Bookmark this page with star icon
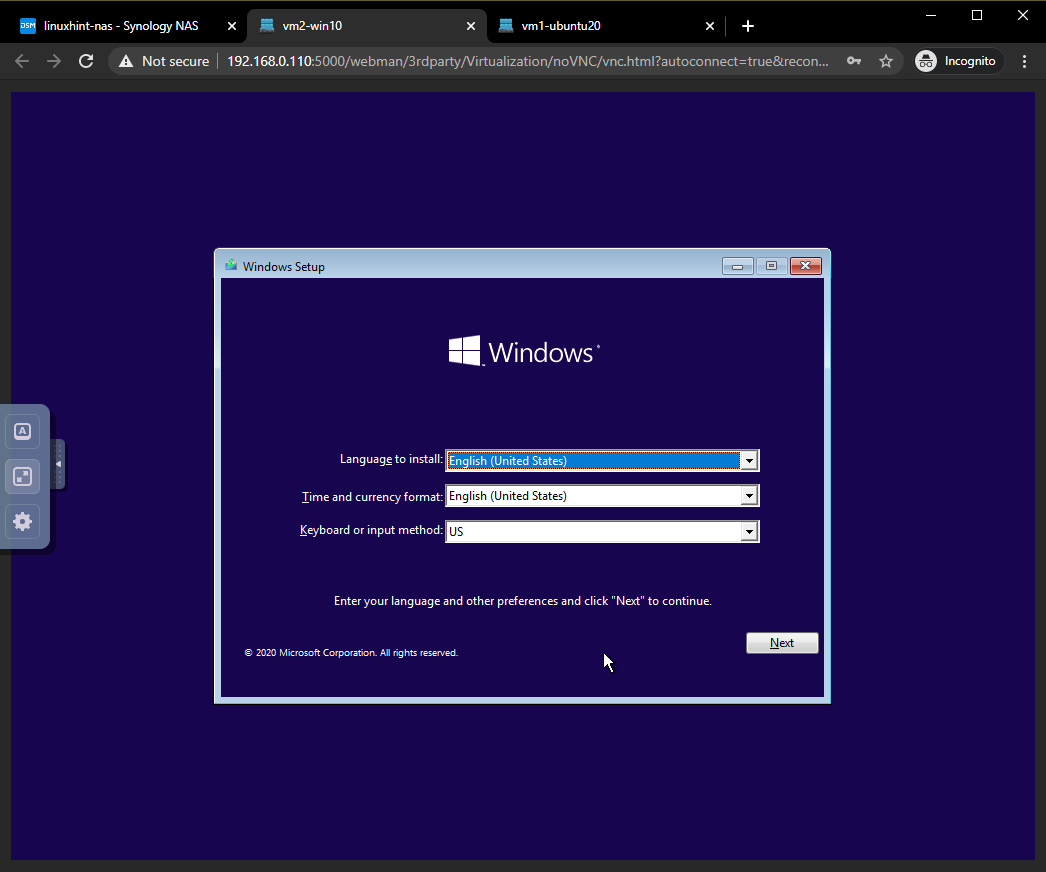The height and width of the screenshot is (872, 1046). [x=885, y=61]
